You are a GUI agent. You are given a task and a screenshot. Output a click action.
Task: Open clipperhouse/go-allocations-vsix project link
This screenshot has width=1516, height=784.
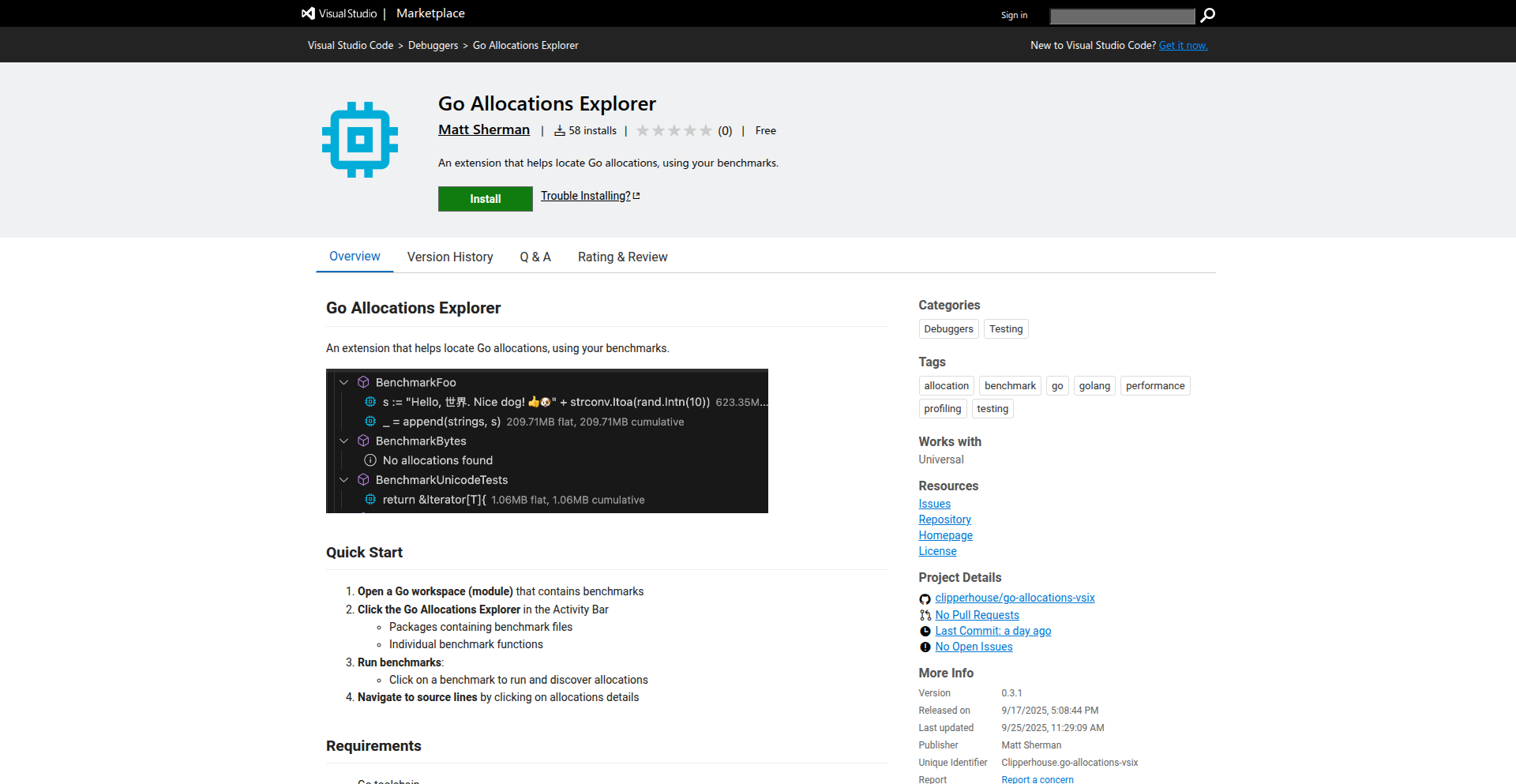point(1015,598)
